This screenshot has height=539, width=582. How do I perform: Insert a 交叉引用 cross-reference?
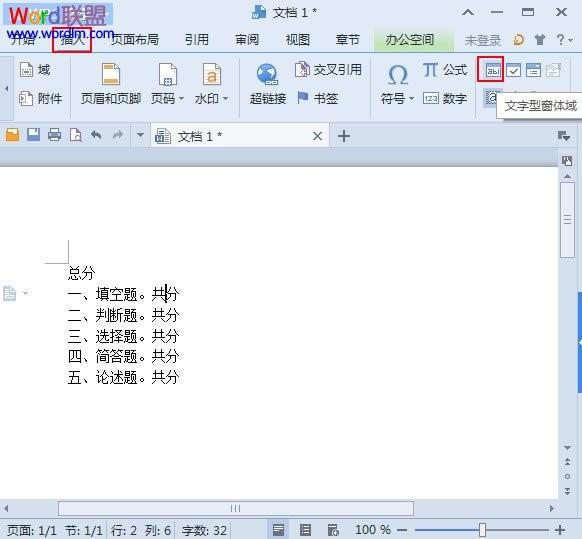328,70
